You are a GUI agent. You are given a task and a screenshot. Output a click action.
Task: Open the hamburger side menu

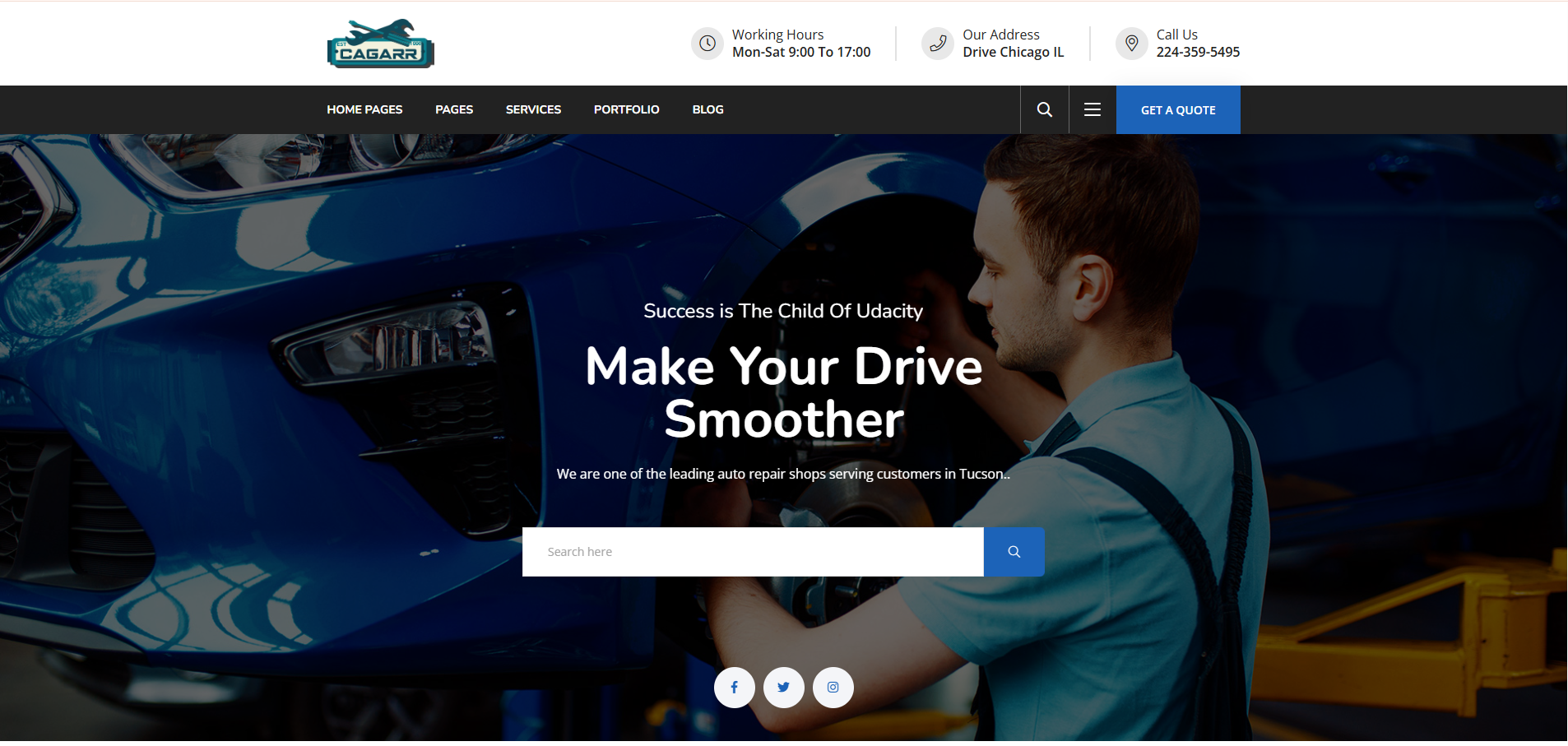click(x=1092, y=110)
